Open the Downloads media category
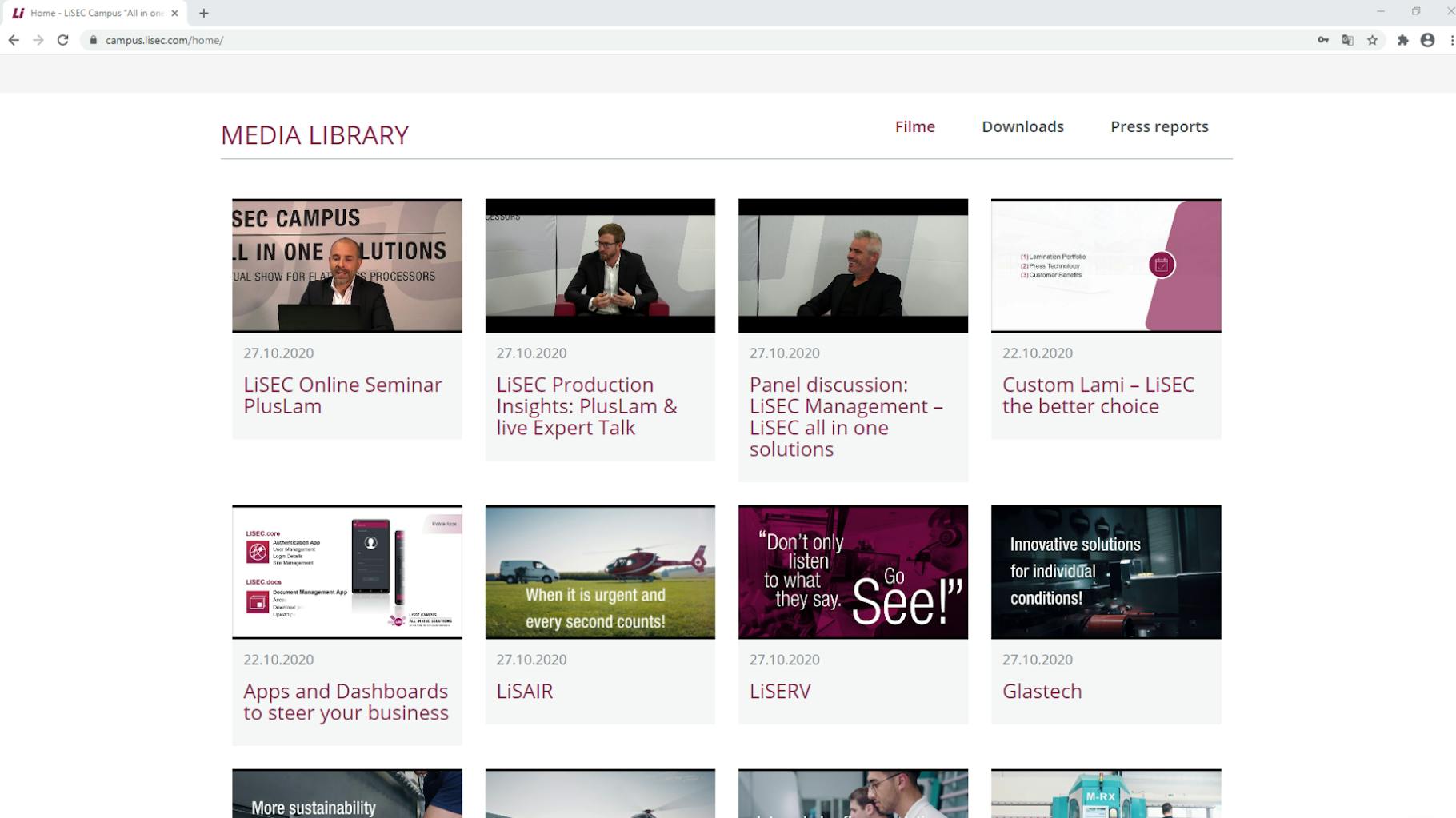This screenshot has height=818, width=1456. click(1022, 126)
